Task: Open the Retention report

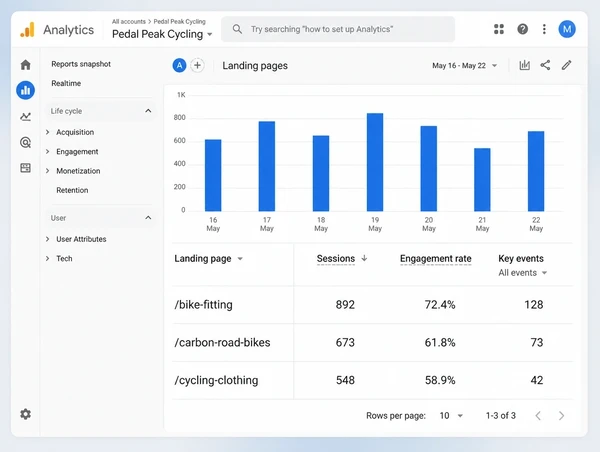Action: pyautogui.click(x=72, y=190)
